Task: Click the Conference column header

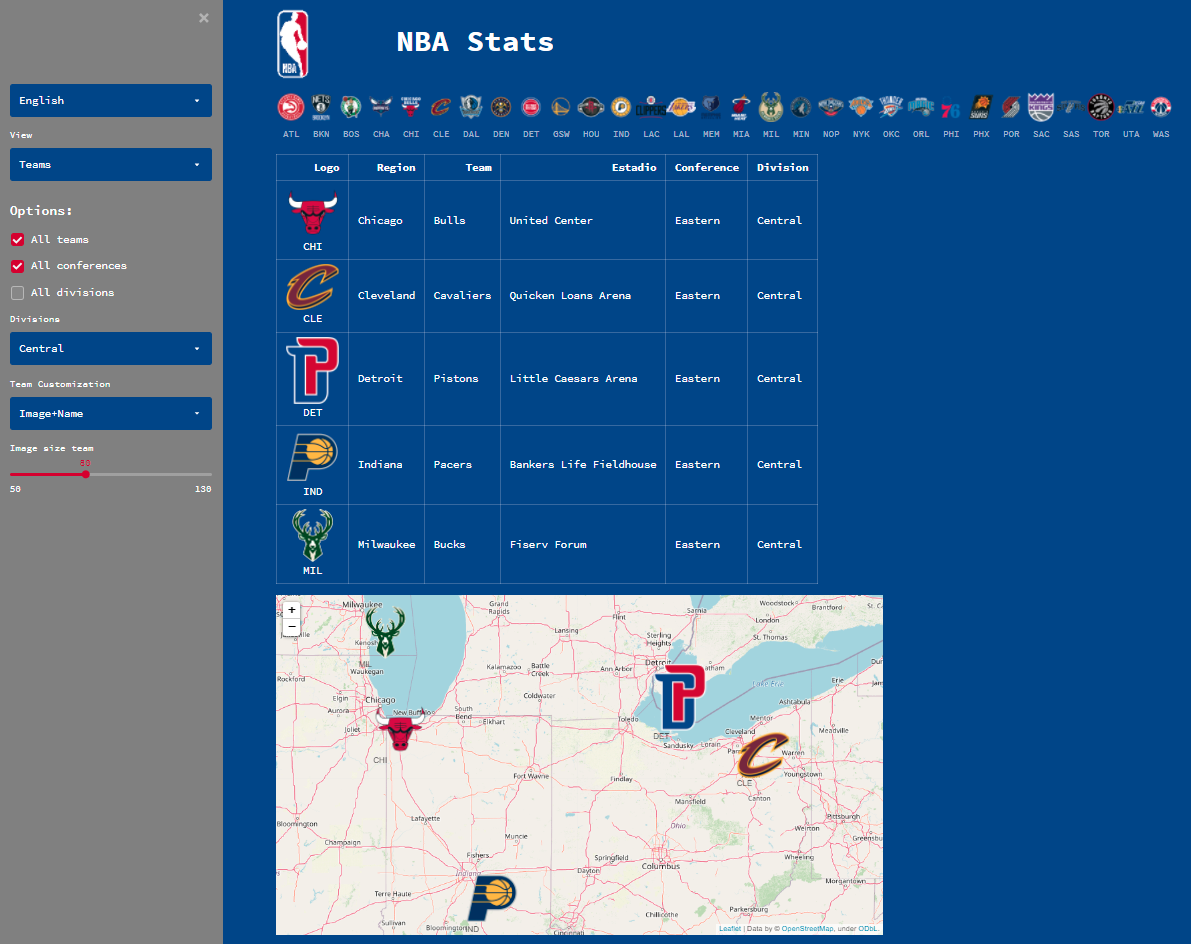Action: [x=706, y=168]
